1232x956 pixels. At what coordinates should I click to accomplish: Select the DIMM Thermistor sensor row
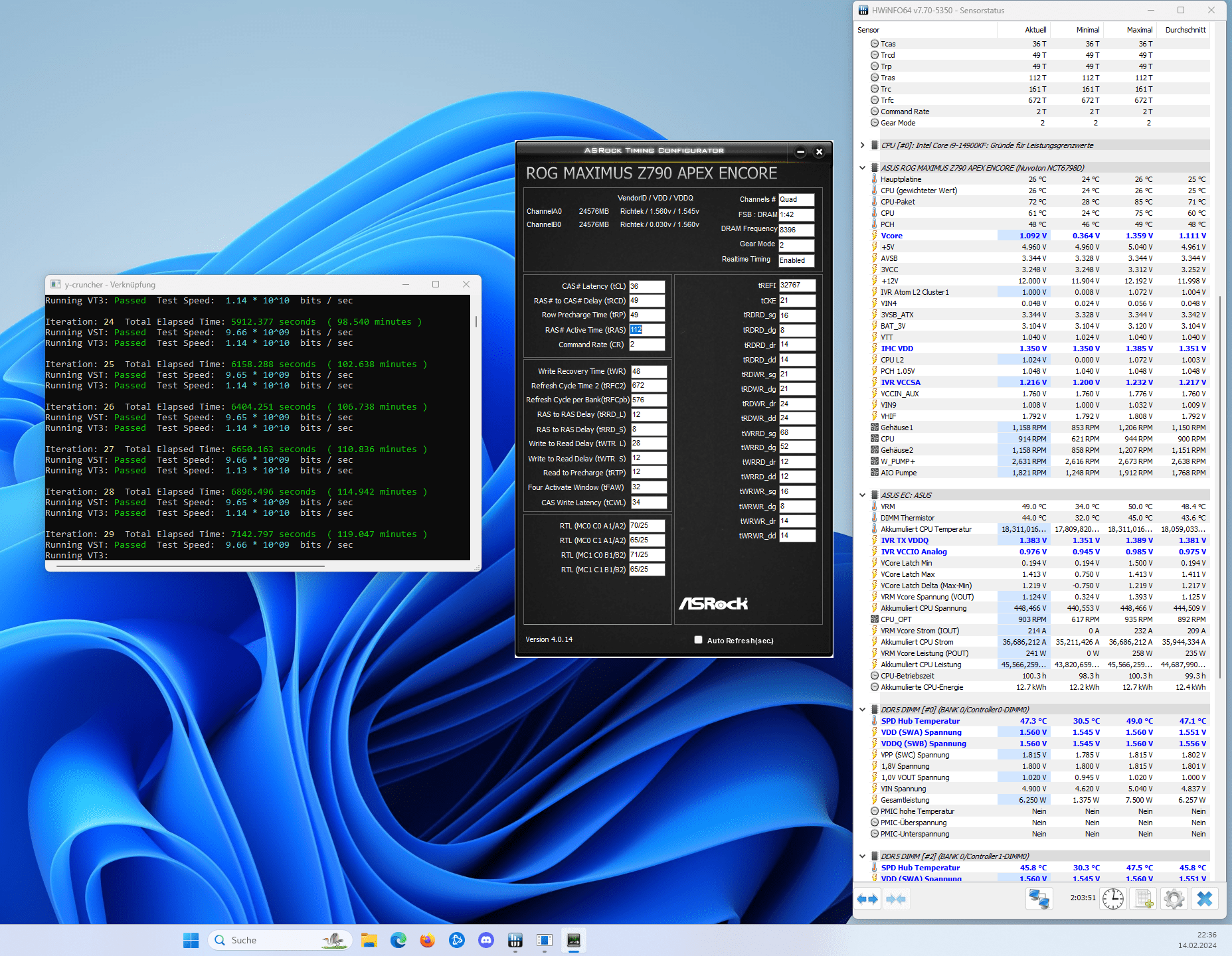tap(1039, 518)
